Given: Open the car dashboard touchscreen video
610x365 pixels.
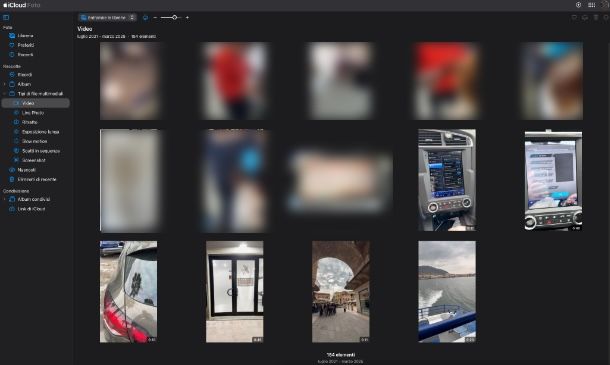Looking at the screenshot, I should pyautogui.click(x=447, y=180).
